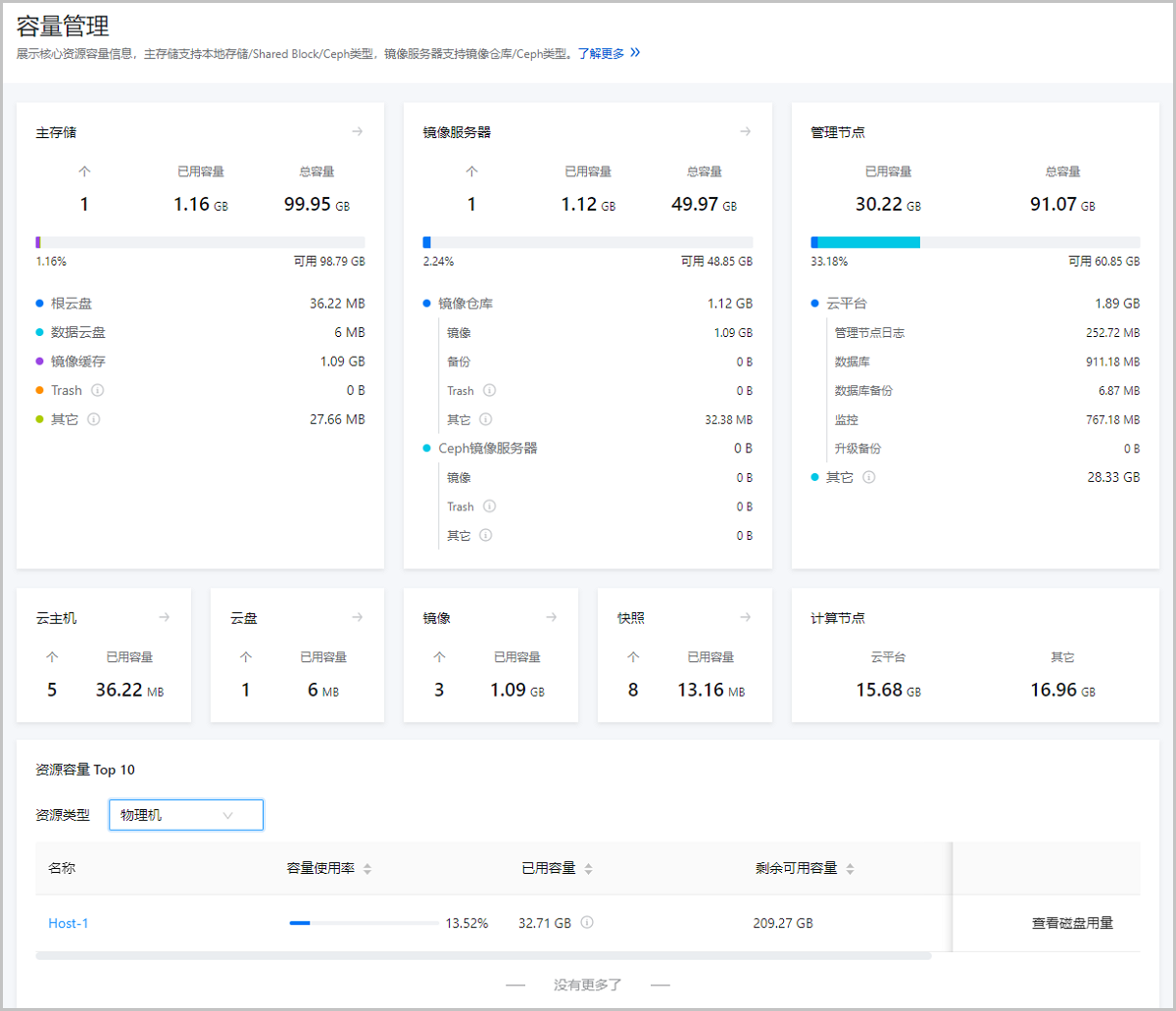Open Host-1 details via its name link
Image resolution: width=1176 pixels, height=1011 pixels.
pyautogui.click(x=68, y=922)
